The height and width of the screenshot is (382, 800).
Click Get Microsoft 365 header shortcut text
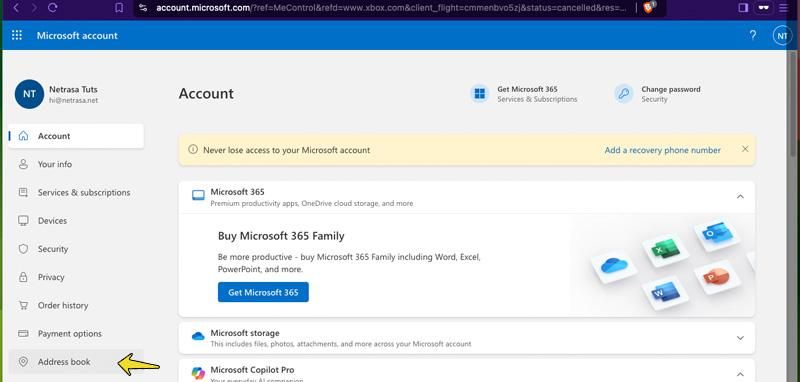tap(528, 89)
